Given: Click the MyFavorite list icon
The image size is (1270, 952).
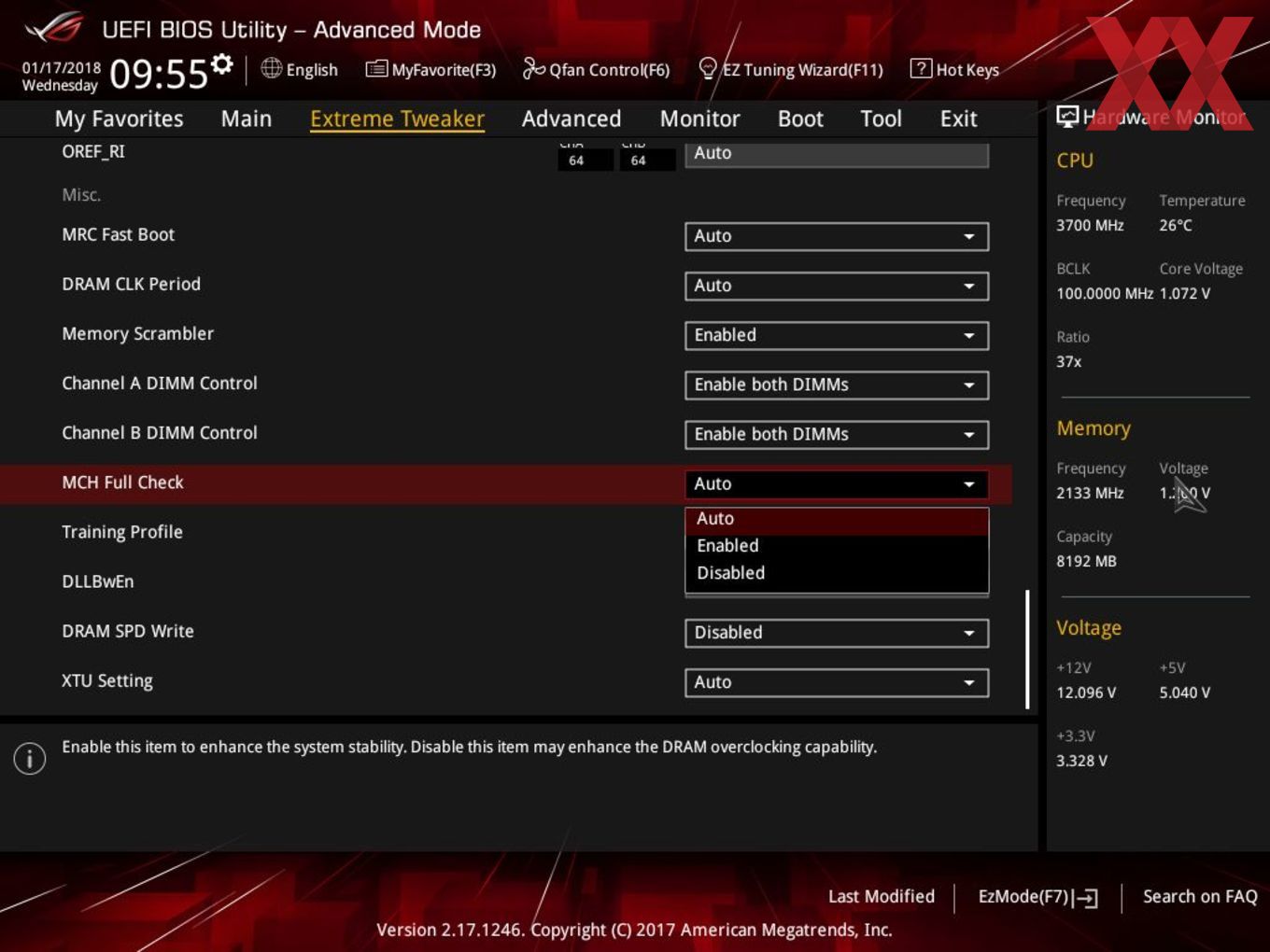Looking at the screenshot, I should click(x=376, y=69).
